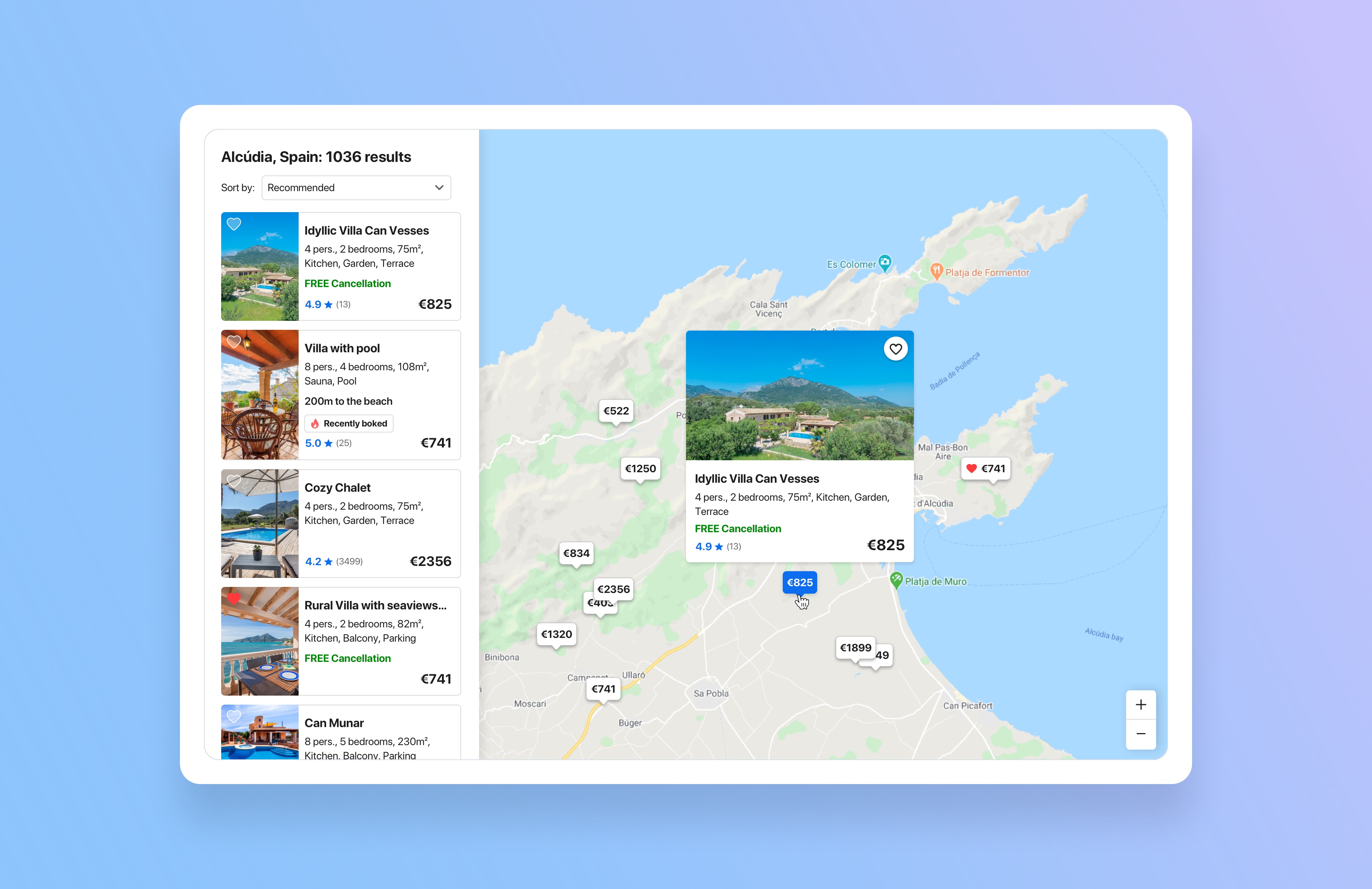Viewport: 1372px width, 889px height.
Task: Click the Platja de Formentor restaurant pin
Action: point(936,270)
